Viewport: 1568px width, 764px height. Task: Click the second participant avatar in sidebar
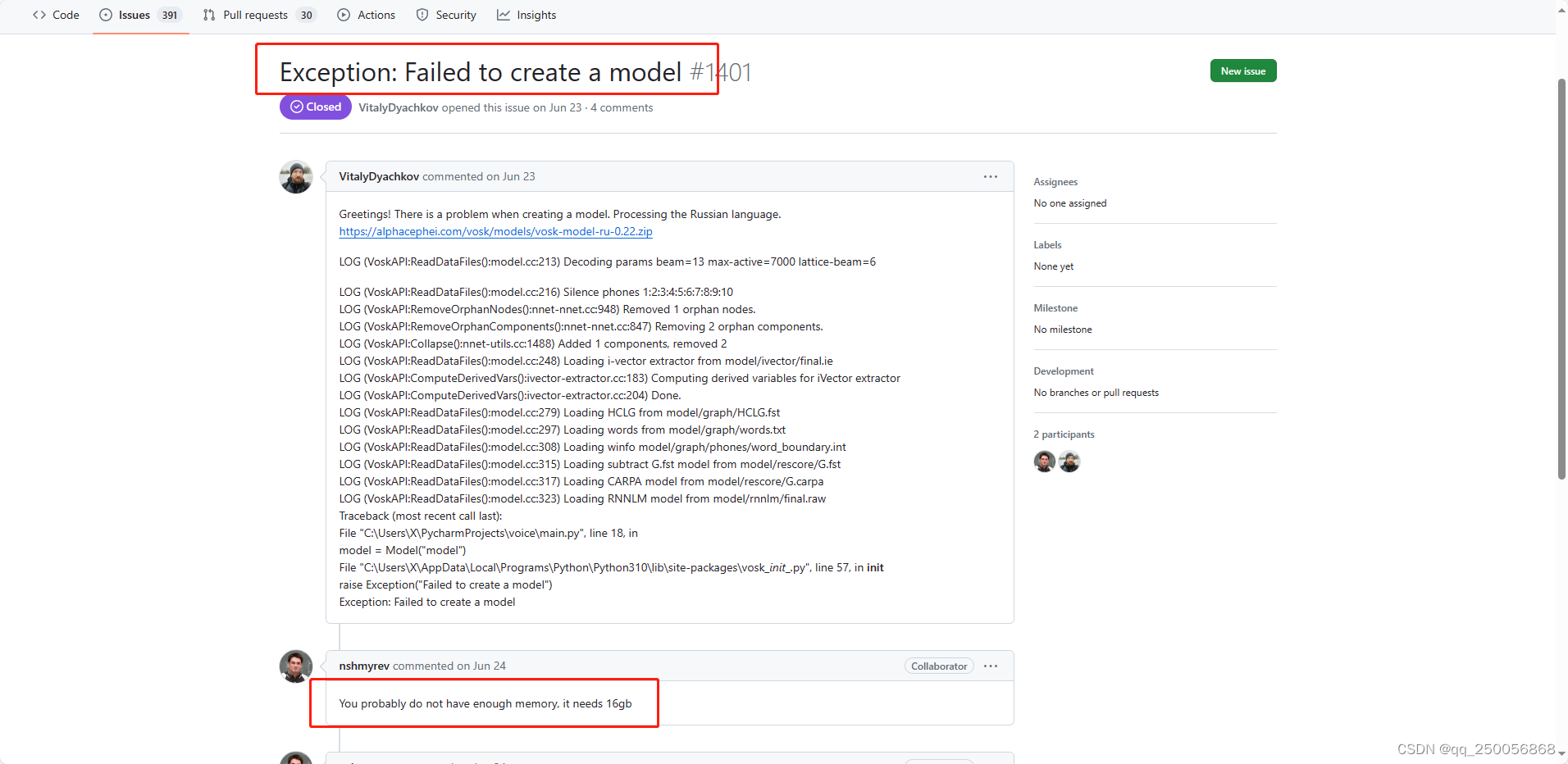[x=1069, y=462]
